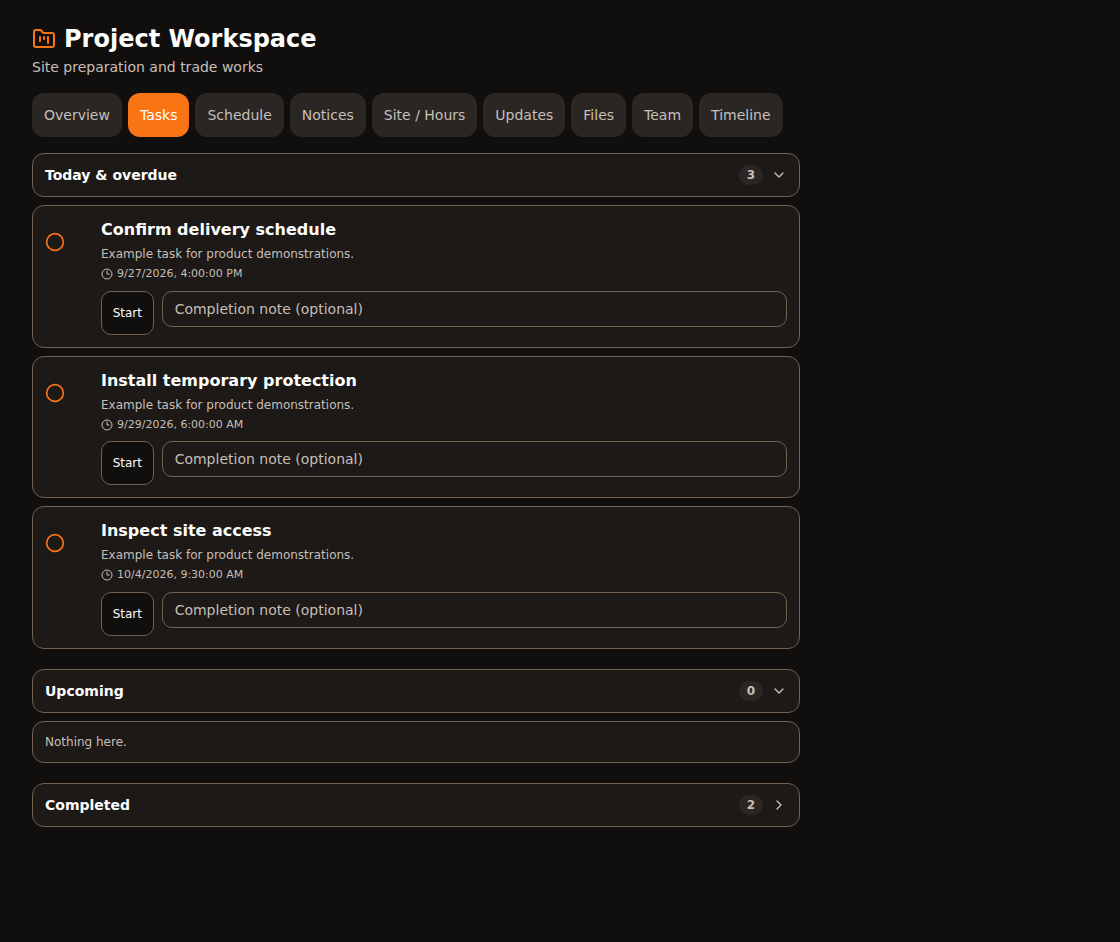This screenshot has height=942, width=1120.
Task: Click the Project Workspace folder icon
Action: (x=44, y=39)
